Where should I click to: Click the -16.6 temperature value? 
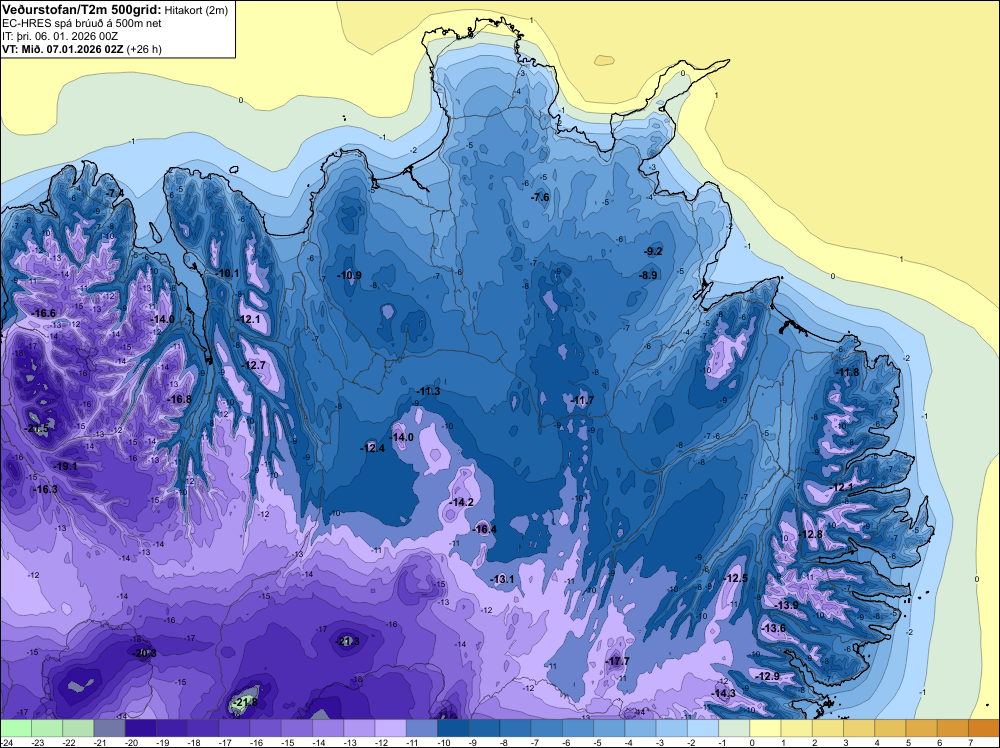(x=43, y=313)
